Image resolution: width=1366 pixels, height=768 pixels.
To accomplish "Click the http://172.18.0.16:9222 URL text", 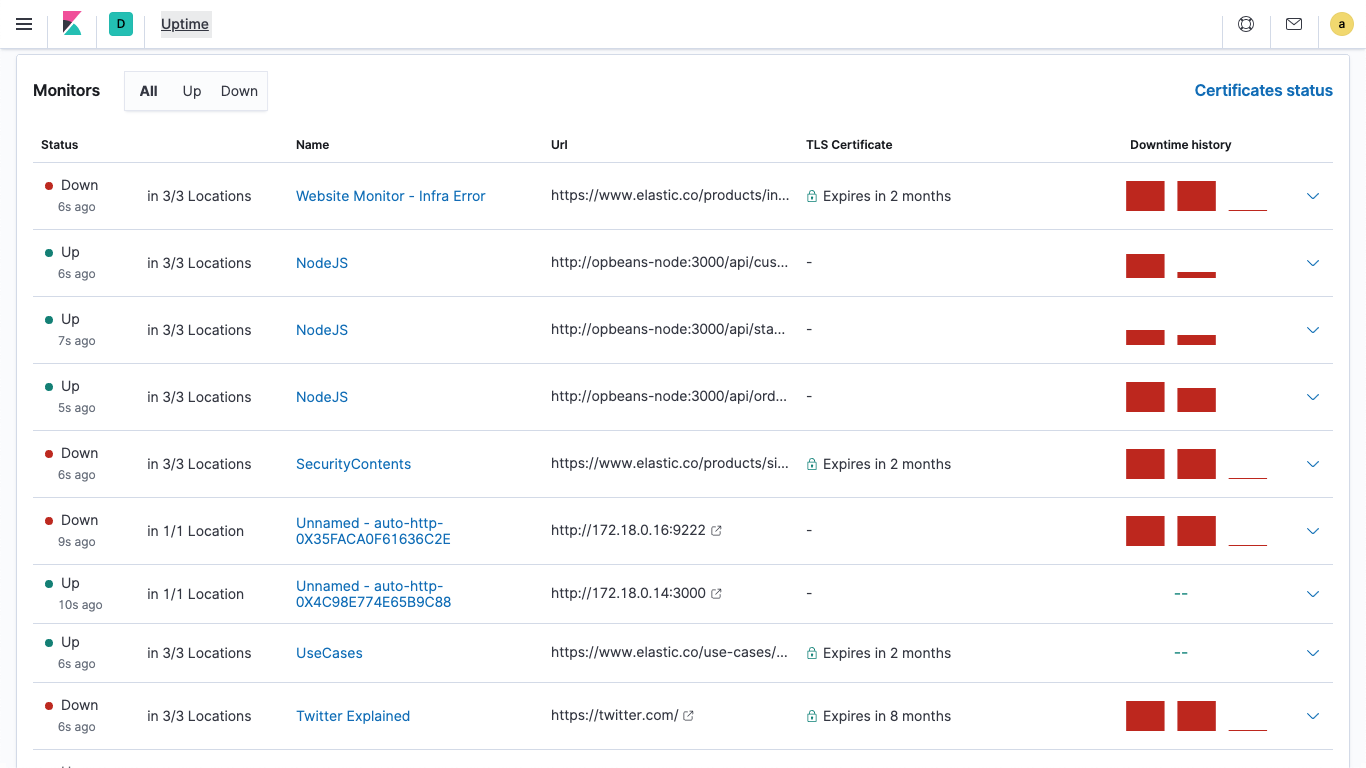I will (x=628, y=531).
